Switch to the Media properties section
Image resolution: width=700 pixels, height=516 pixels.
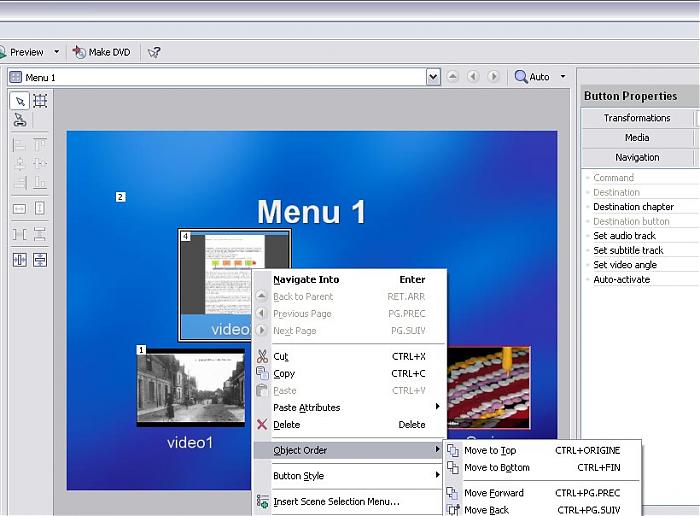[x=637, y=138]
